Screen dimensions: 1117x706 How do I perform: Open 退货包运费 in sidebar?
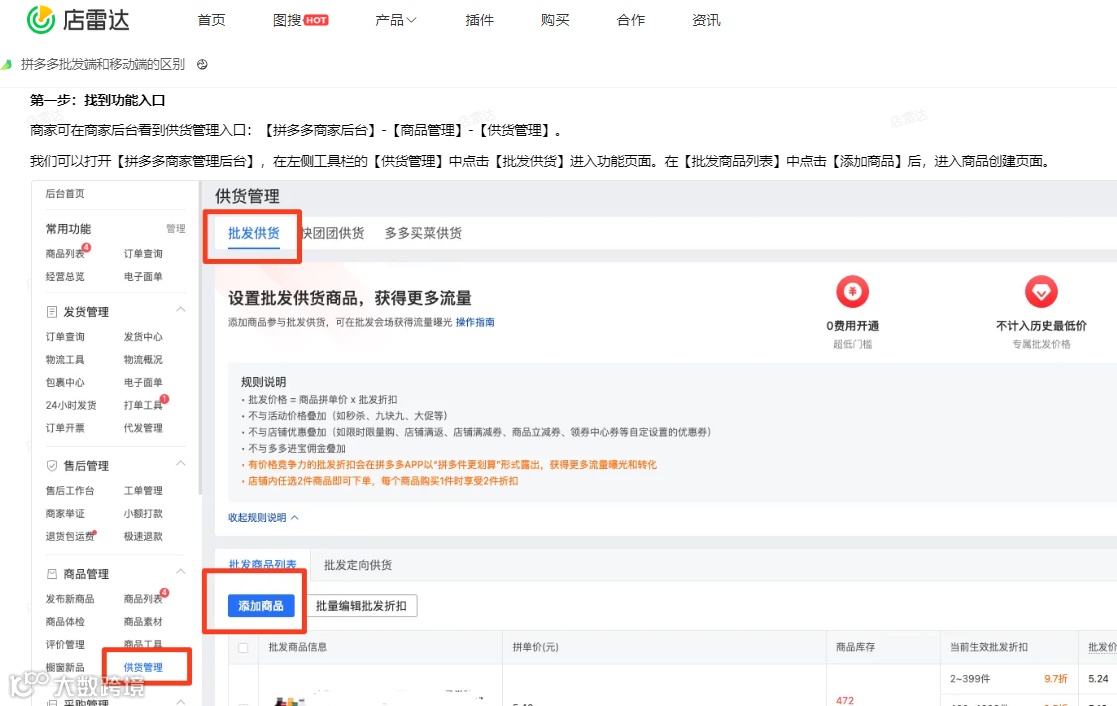click(x=70, y=536)
